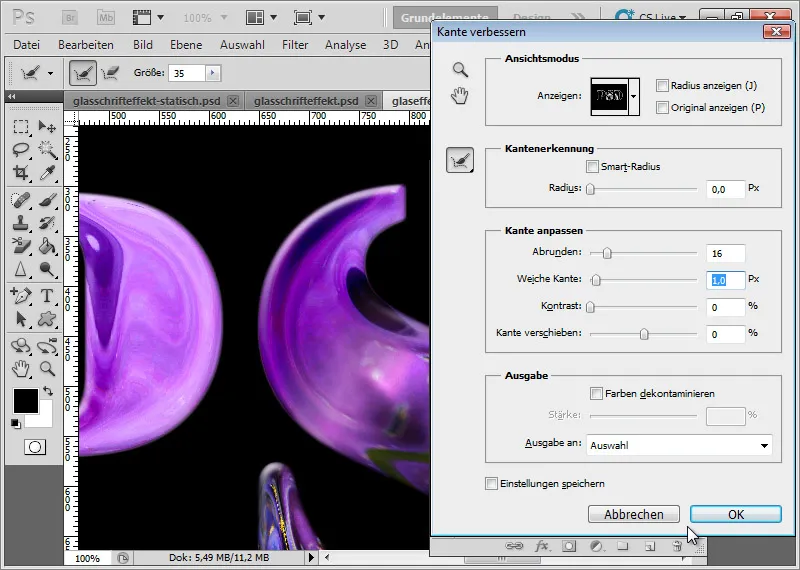Select the Sharpen tool triangle icon
The image size is (800, 570).
(x=20, y=269)
